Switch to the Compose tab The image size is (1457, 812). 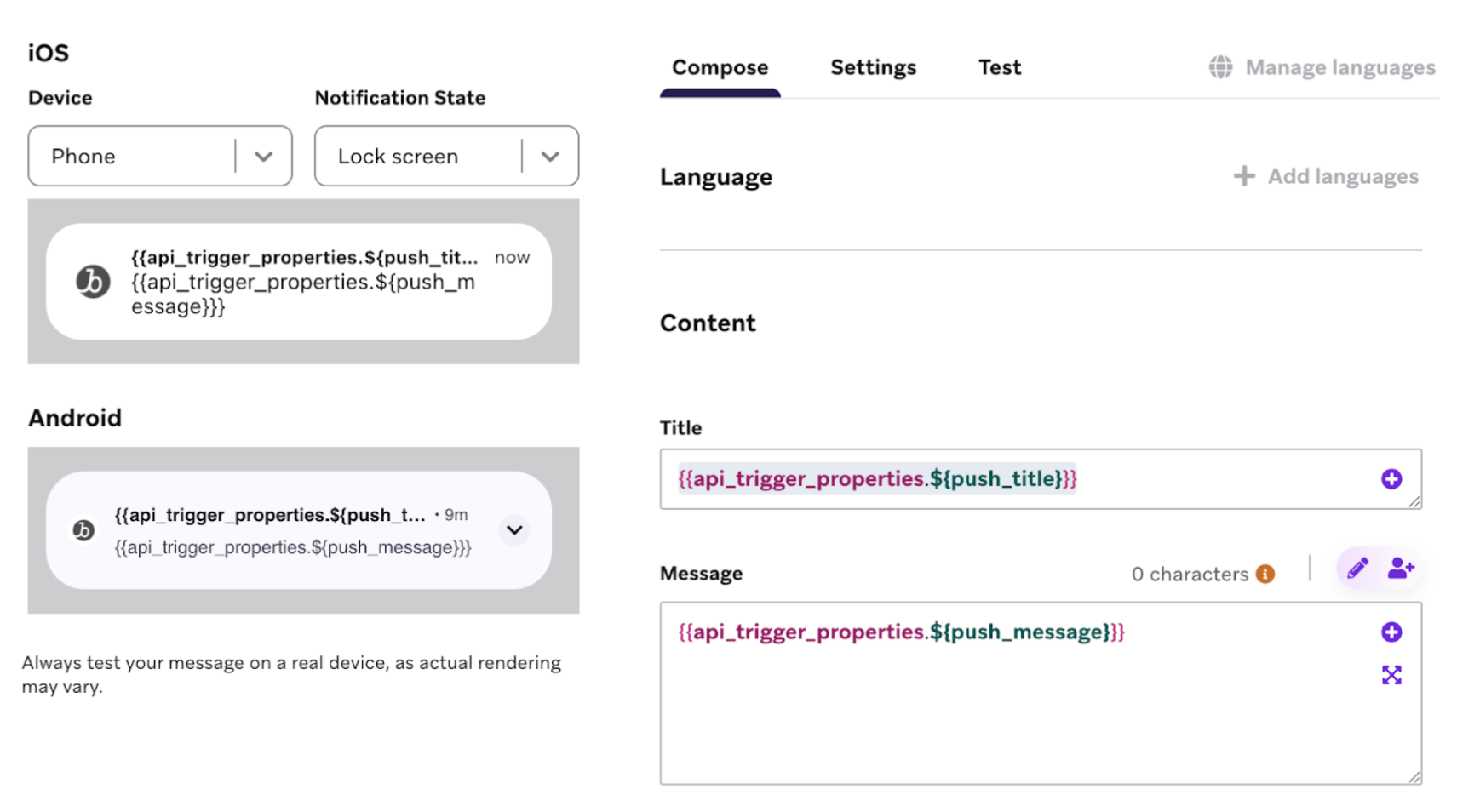(x=720, y=68)
